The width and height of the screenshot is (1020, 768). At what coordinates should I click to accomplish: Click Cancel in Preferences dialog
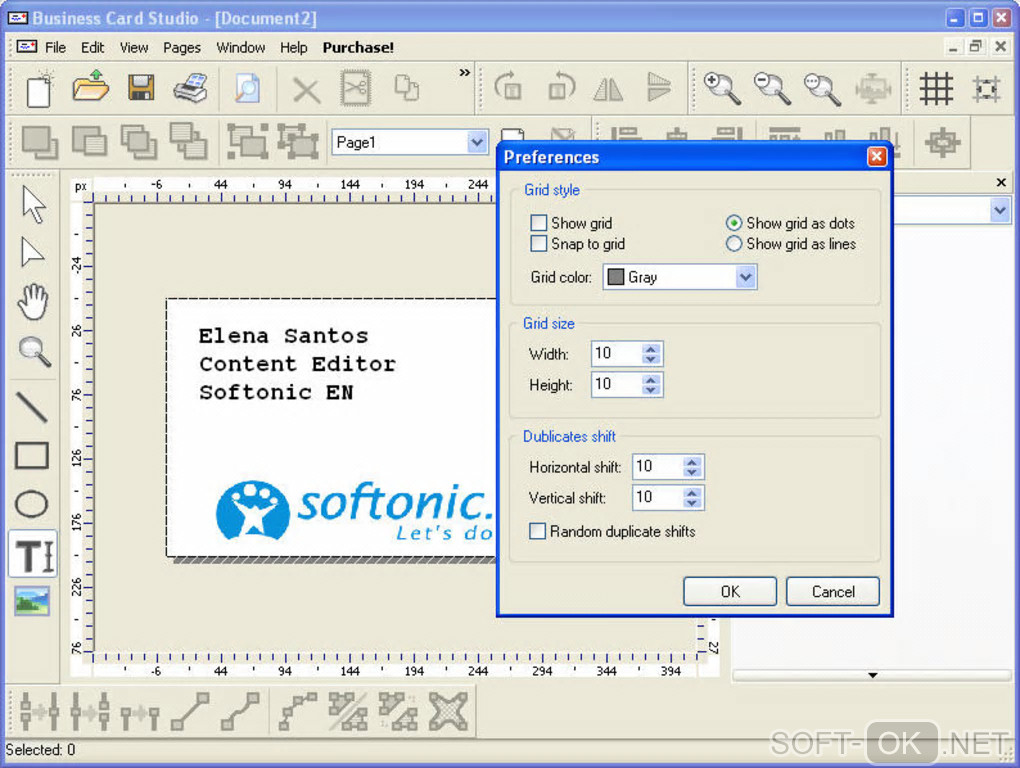(x=833, y=591)
